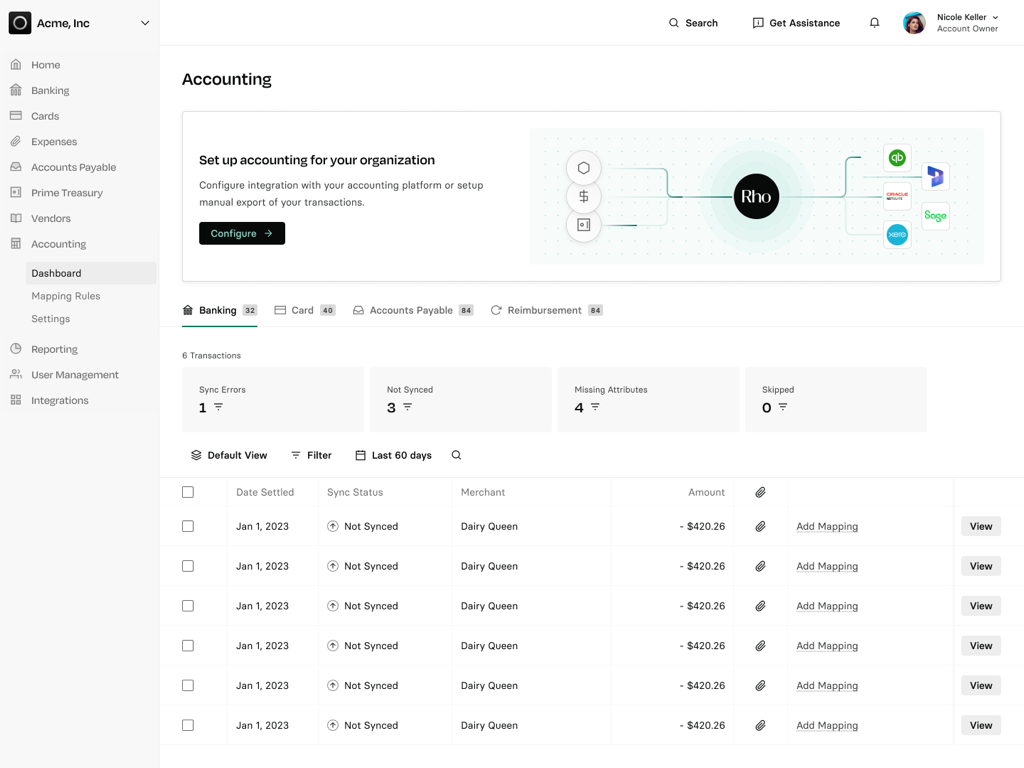This screenshot has width=1024, height=768.
Task: Click Nicole Keller's avatar picture
Action: click(914, 23)
